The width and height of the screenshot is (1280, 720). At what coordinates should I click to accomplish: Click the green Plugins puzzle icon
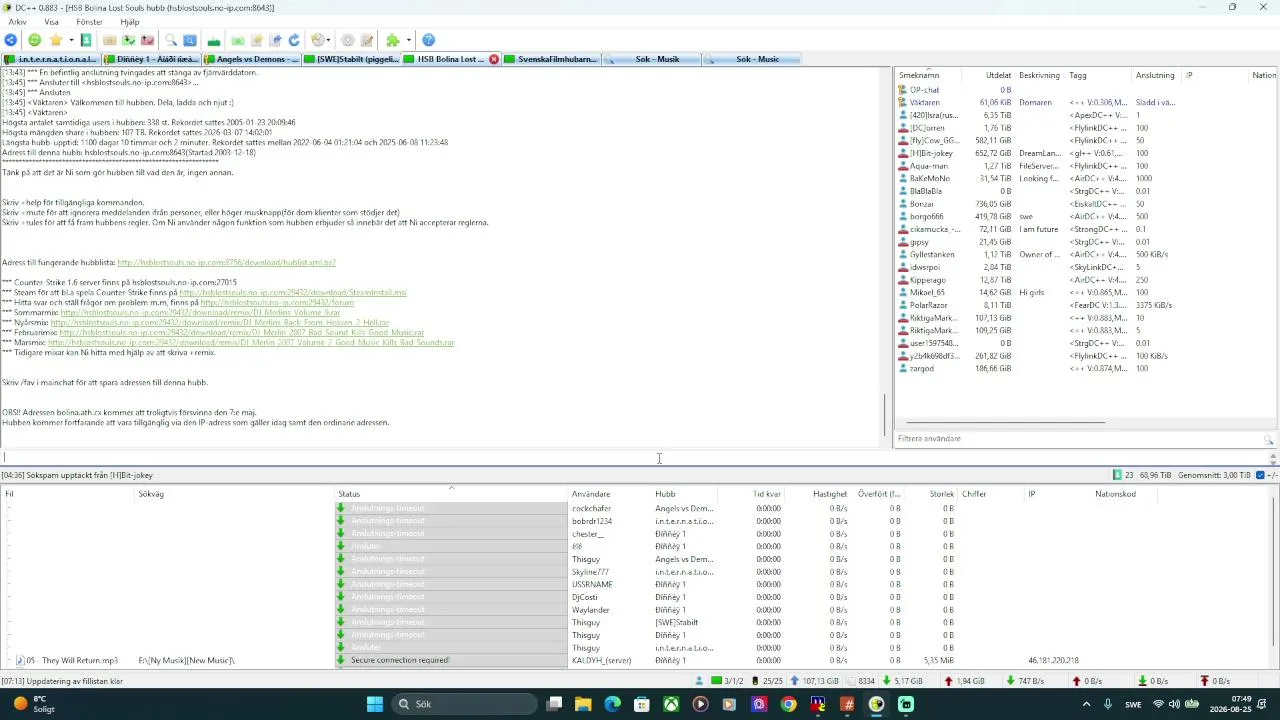(393, 40)
